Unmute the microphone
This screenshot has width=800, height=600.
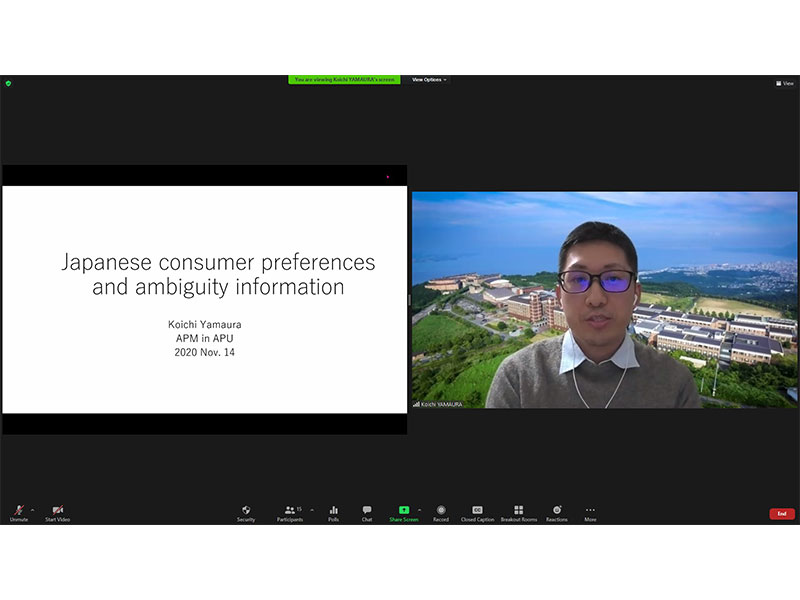(18, 512)
